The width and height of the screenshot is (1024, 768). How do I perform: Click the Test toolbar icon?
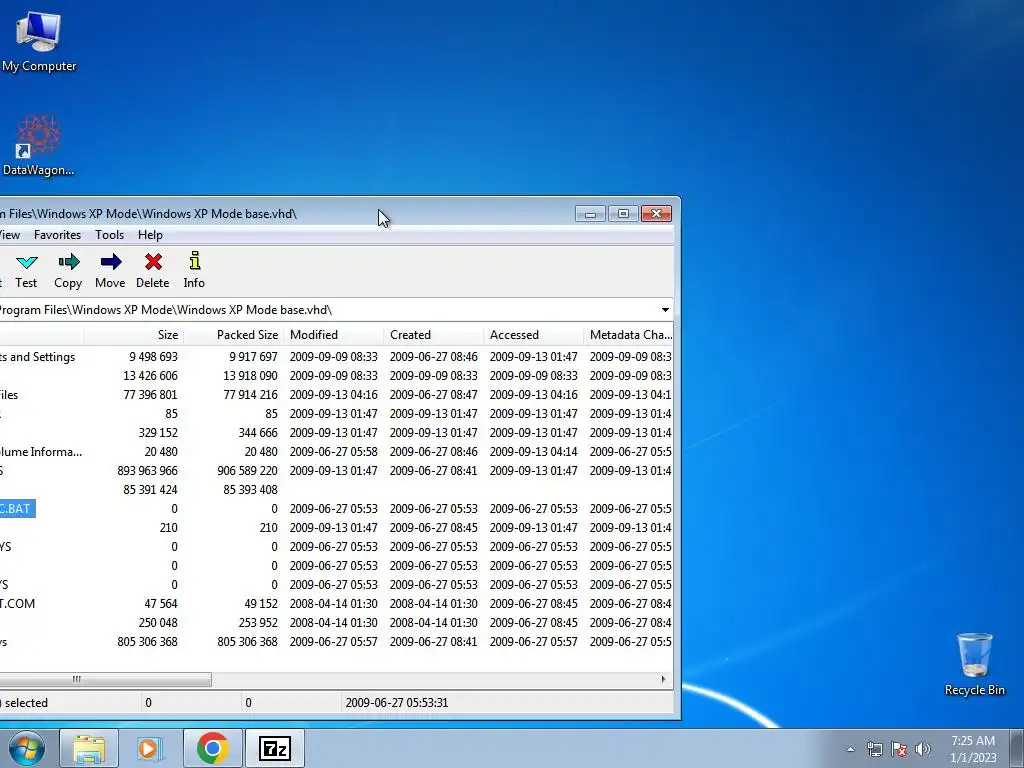26,270
